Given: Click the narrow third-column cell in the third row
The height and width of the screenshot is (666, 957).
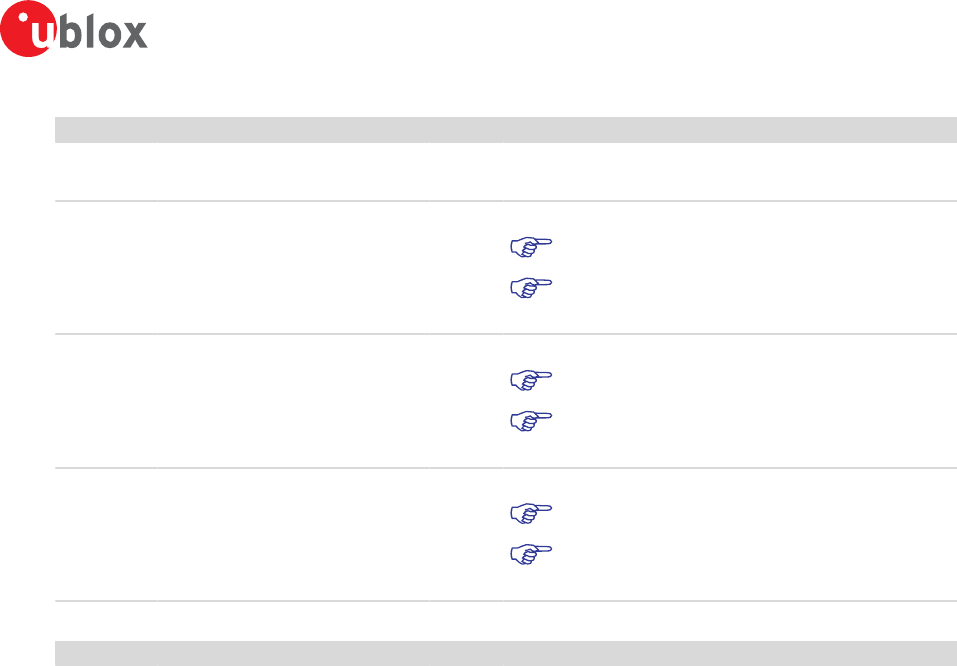Looking at the screenshot, I should click(466, 401).
